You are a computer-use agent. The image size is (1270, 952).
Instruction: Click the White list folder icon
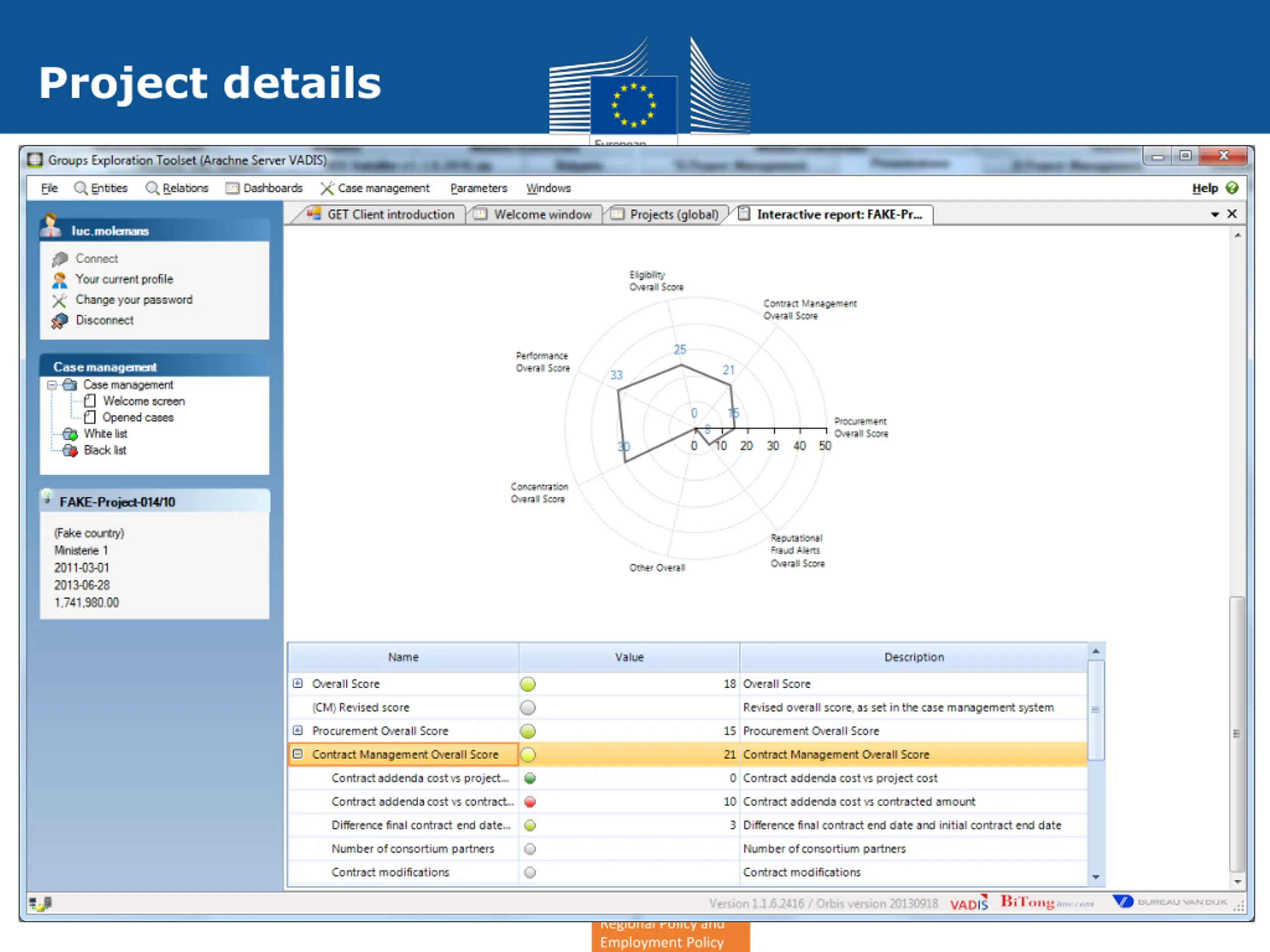(x=70, y=434)
